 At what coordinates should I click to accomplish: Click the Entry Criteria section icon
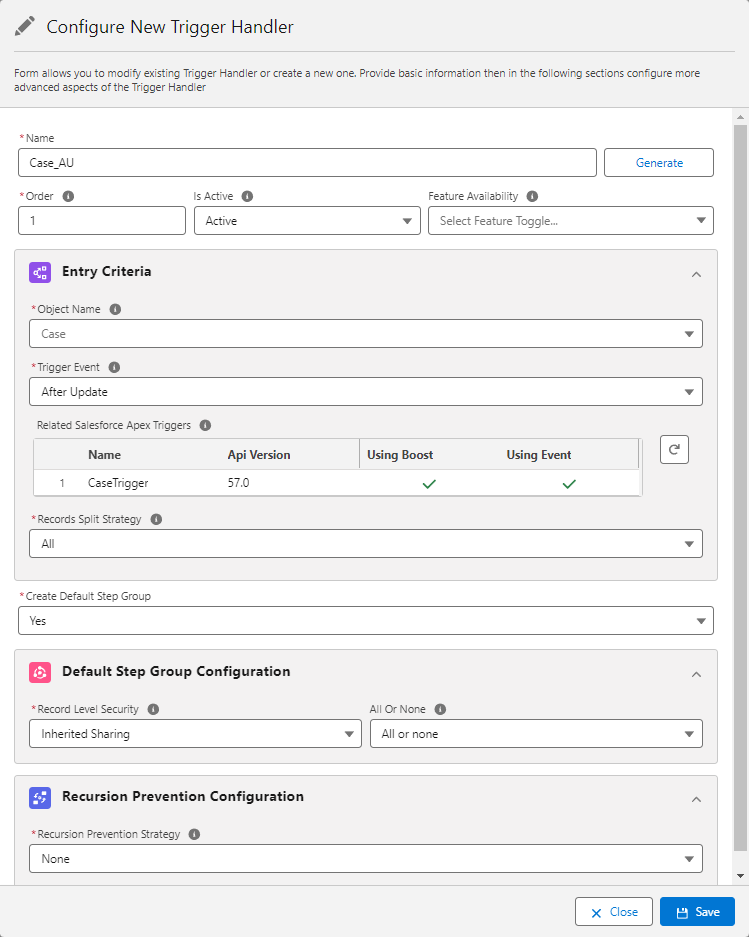39,272
